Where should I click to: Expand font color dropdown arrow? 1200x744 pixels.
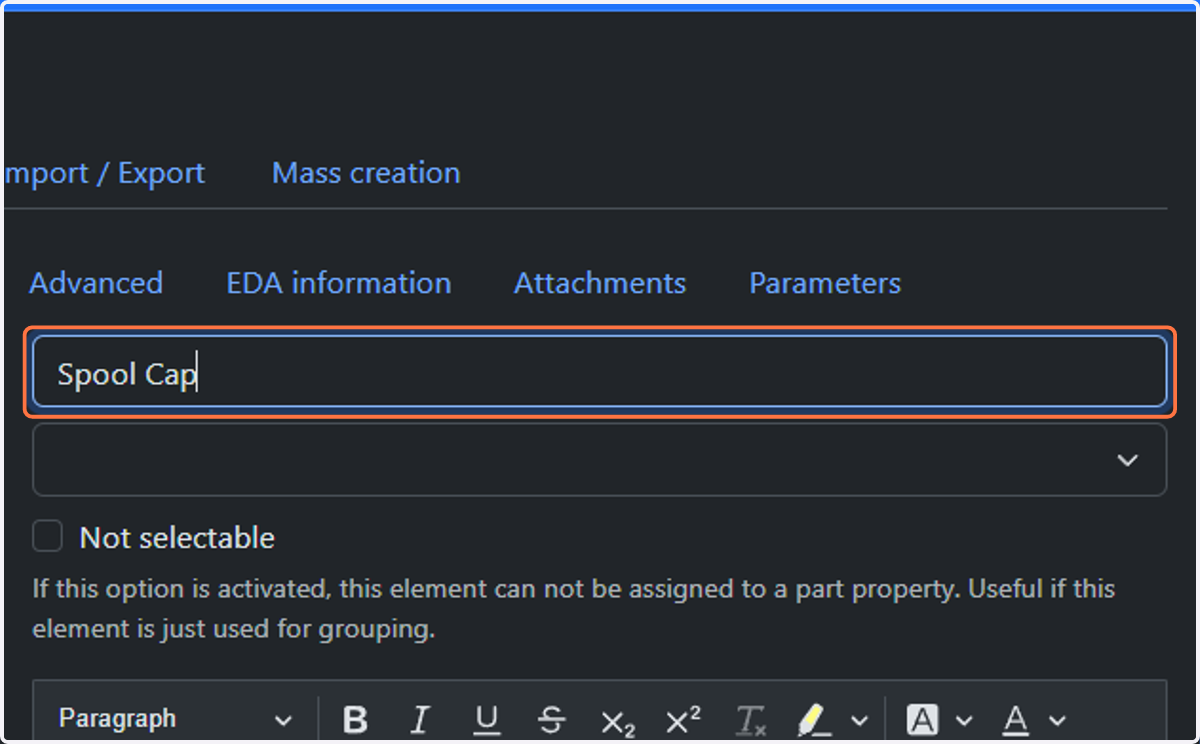tap(1058, 720)
